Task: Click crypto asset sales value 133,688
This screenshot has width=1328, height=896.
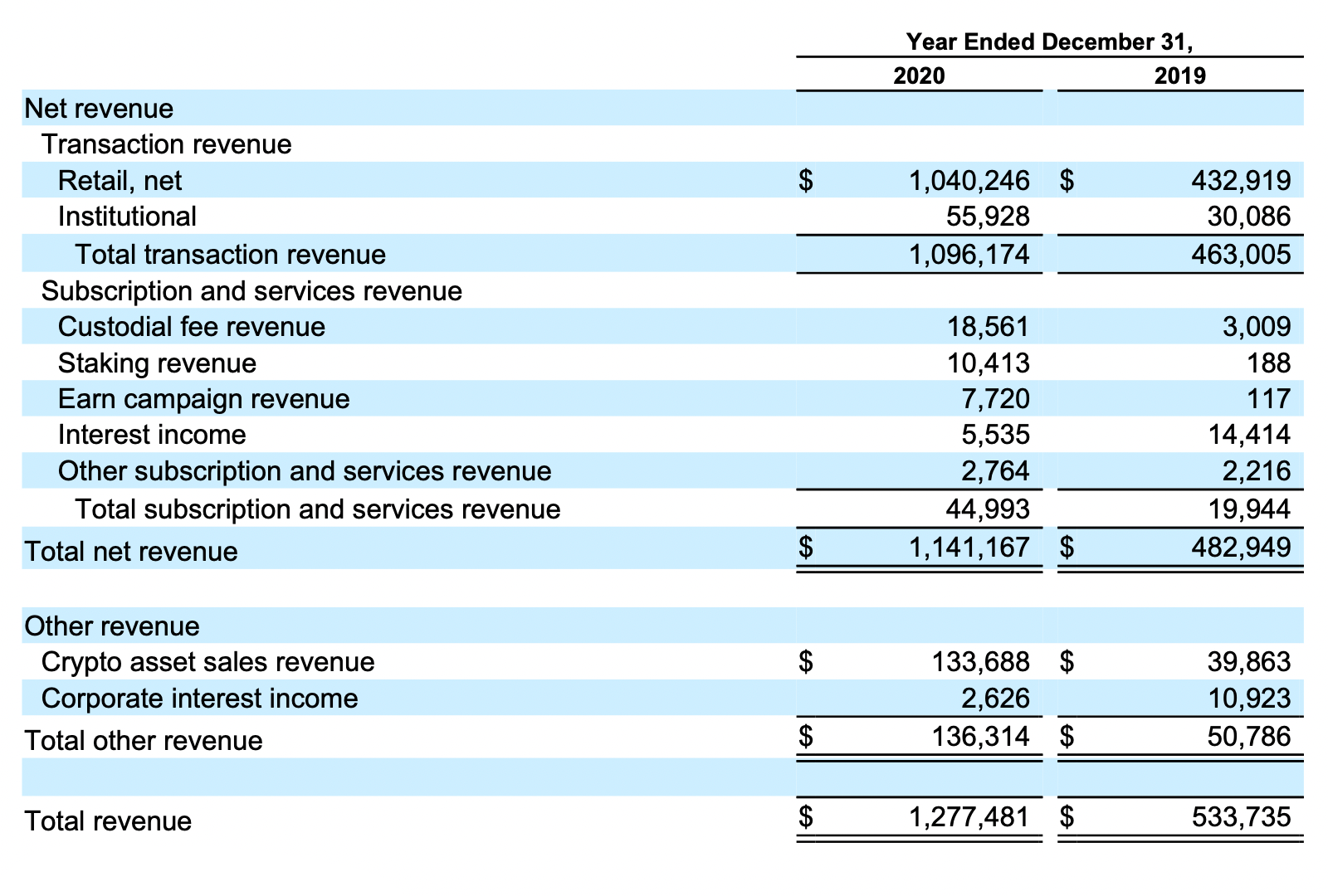Action: (980, 662)
